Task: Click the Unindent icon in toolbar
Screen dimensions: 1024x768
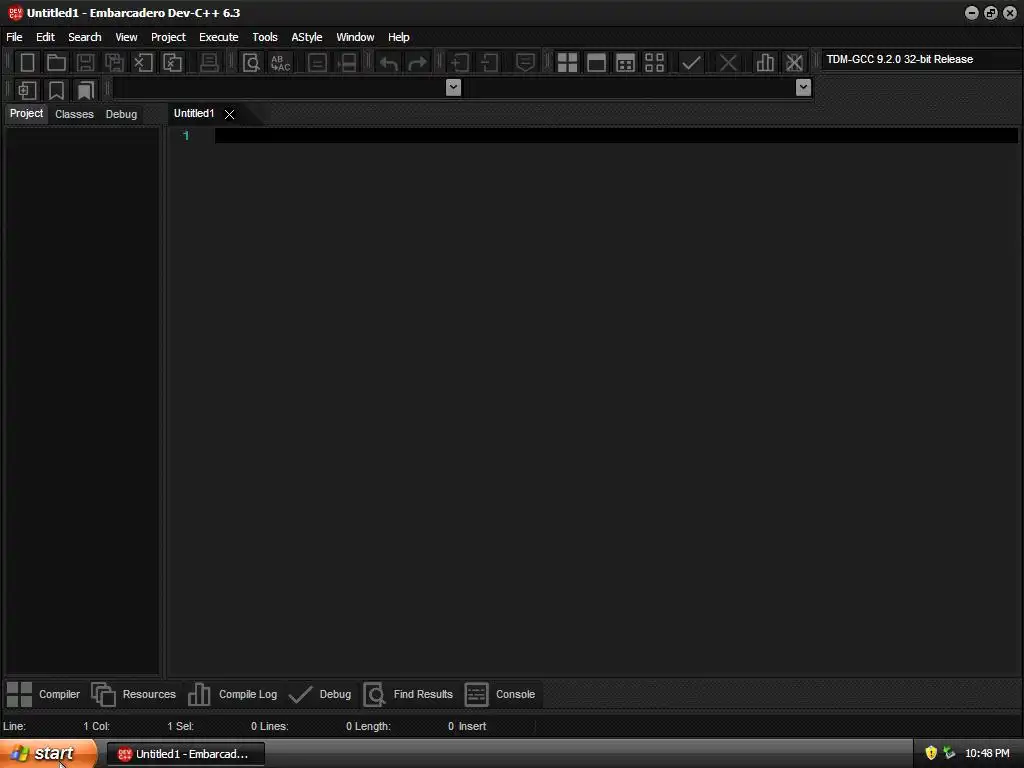Action: point(489,63)
